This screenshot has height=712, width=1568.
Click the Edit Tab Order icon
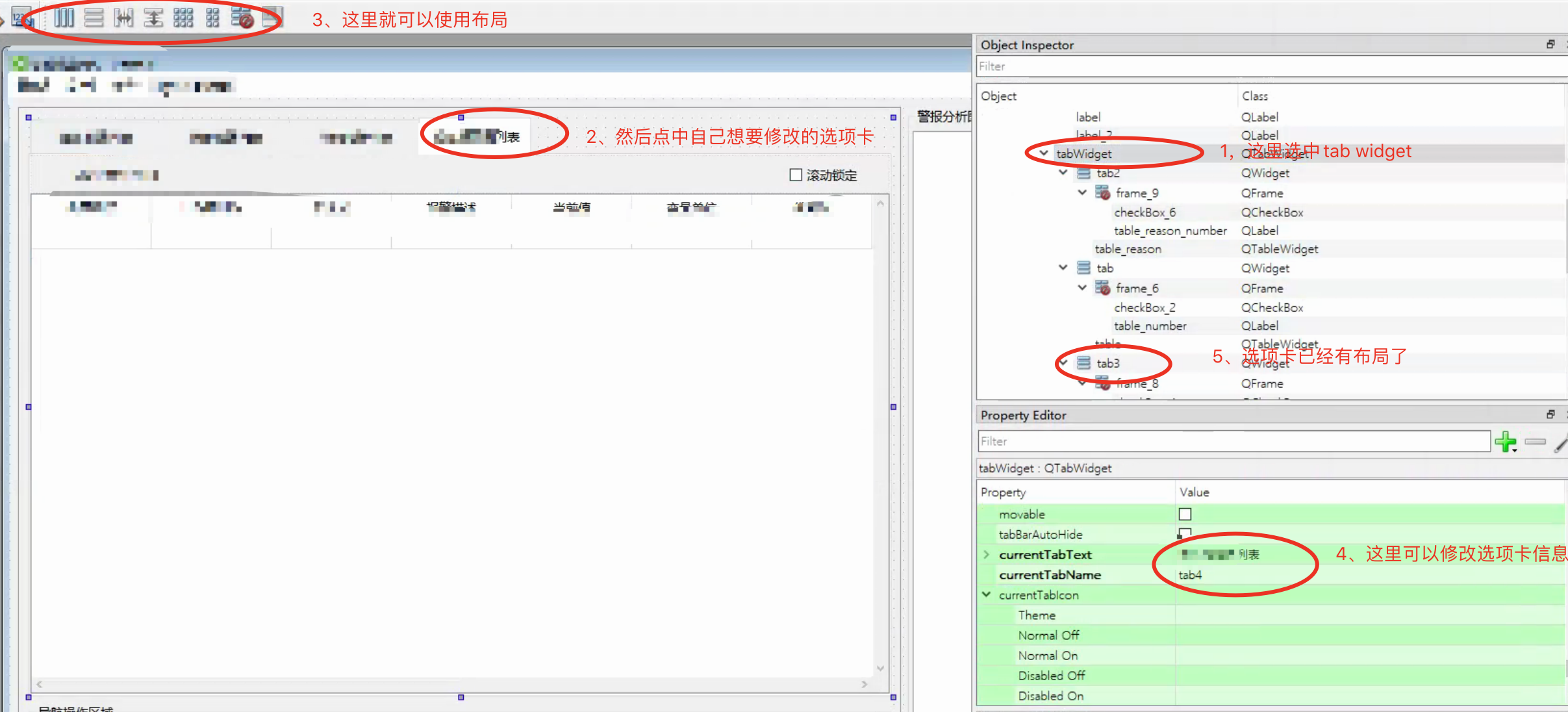pos(22,17)
